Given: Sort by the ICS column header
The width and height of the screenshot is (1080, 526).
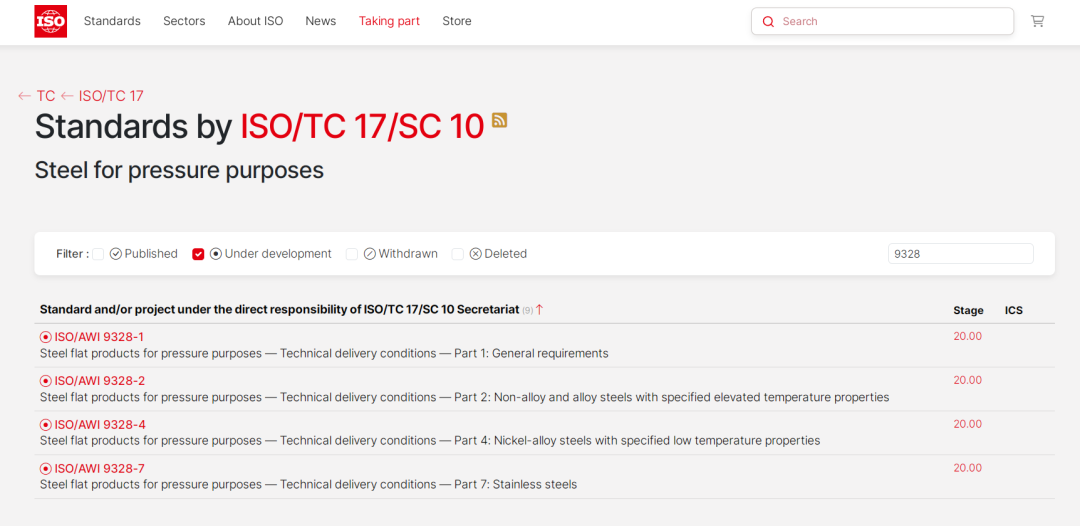Looking at the screenshot, I should [1014, 311].
